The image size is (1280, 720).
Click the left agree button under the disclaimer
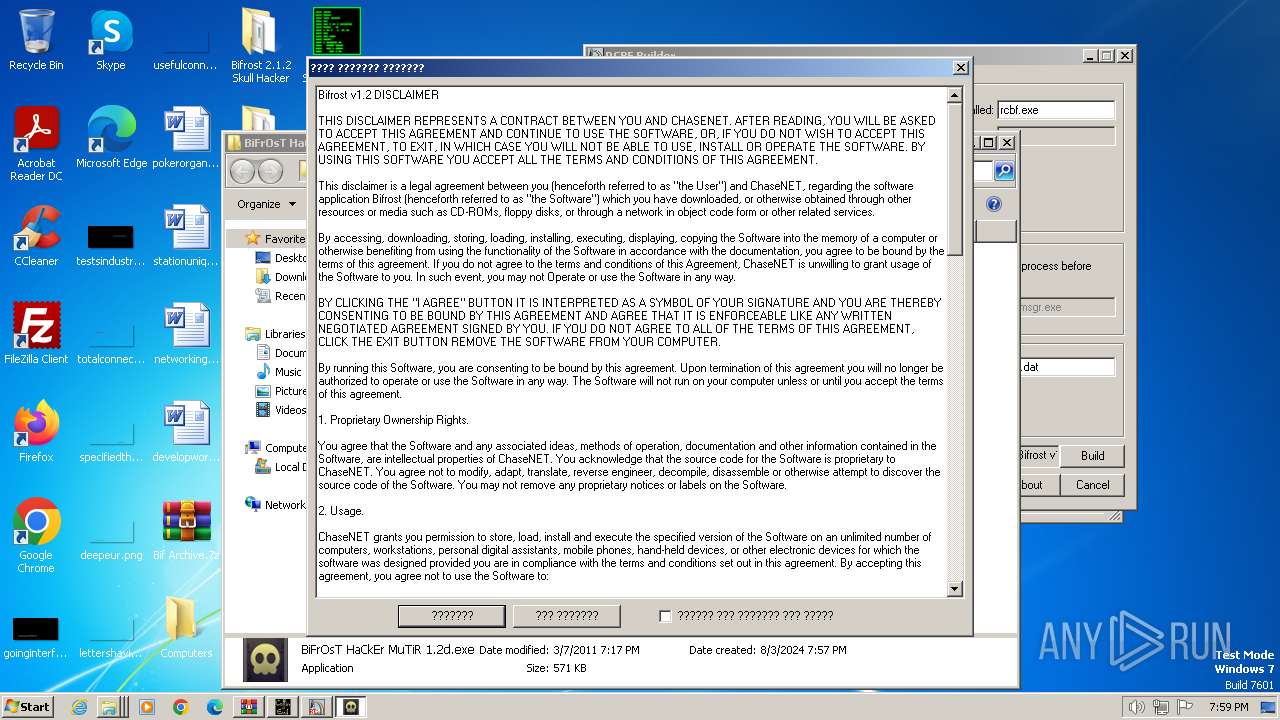pos(452,616)
